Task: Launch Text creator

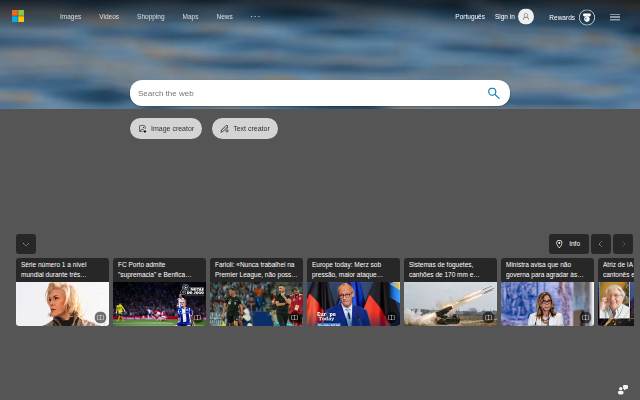Action: pos(245,129)
